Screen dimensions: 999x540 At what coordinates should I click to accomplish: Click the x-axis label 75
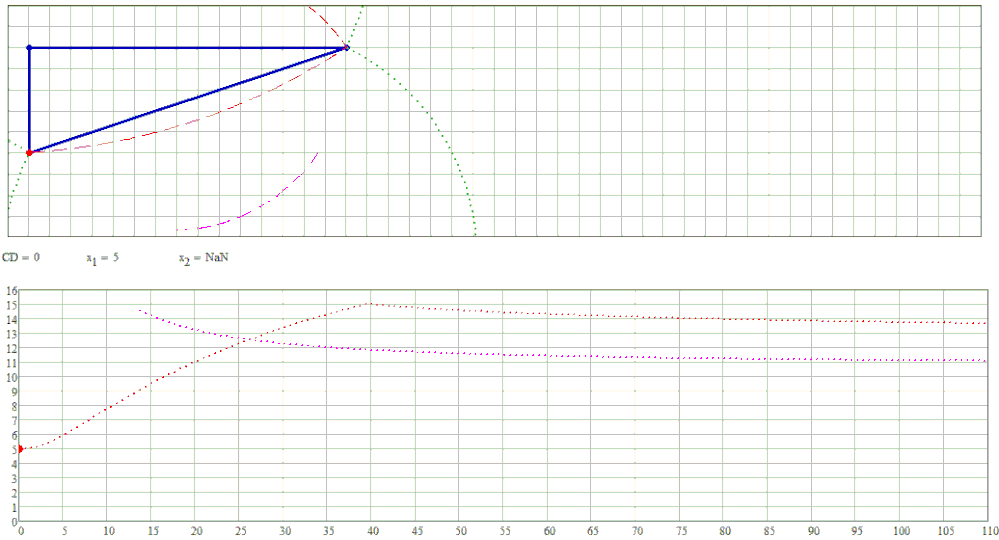coord(681,530)
